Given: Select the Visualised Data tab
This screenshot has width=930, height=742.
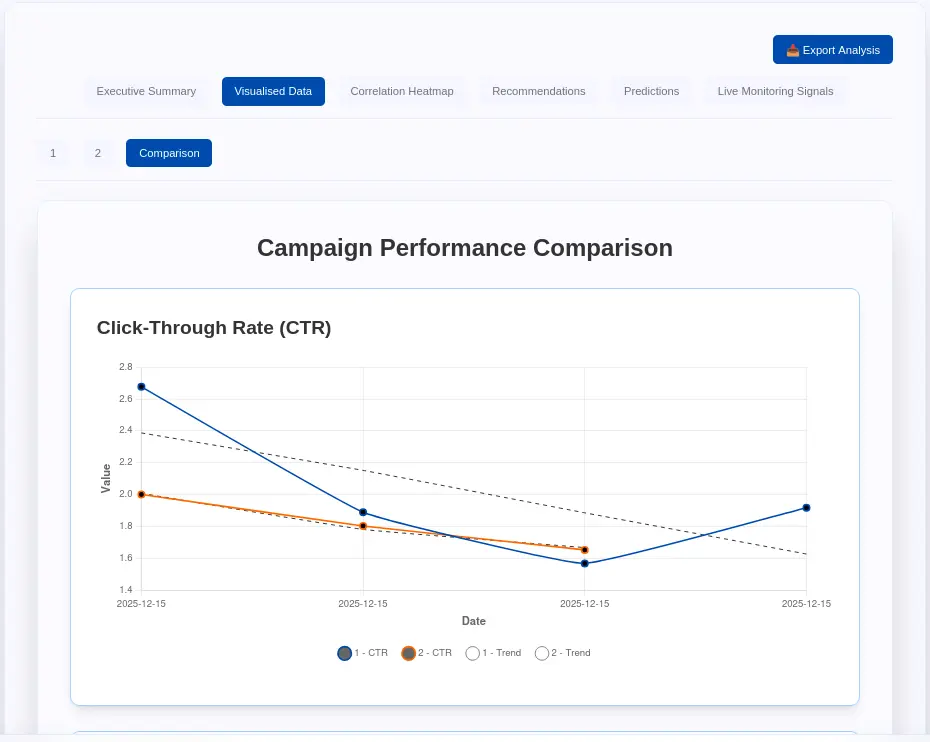Looking at the screenshot, I should 273,91.
